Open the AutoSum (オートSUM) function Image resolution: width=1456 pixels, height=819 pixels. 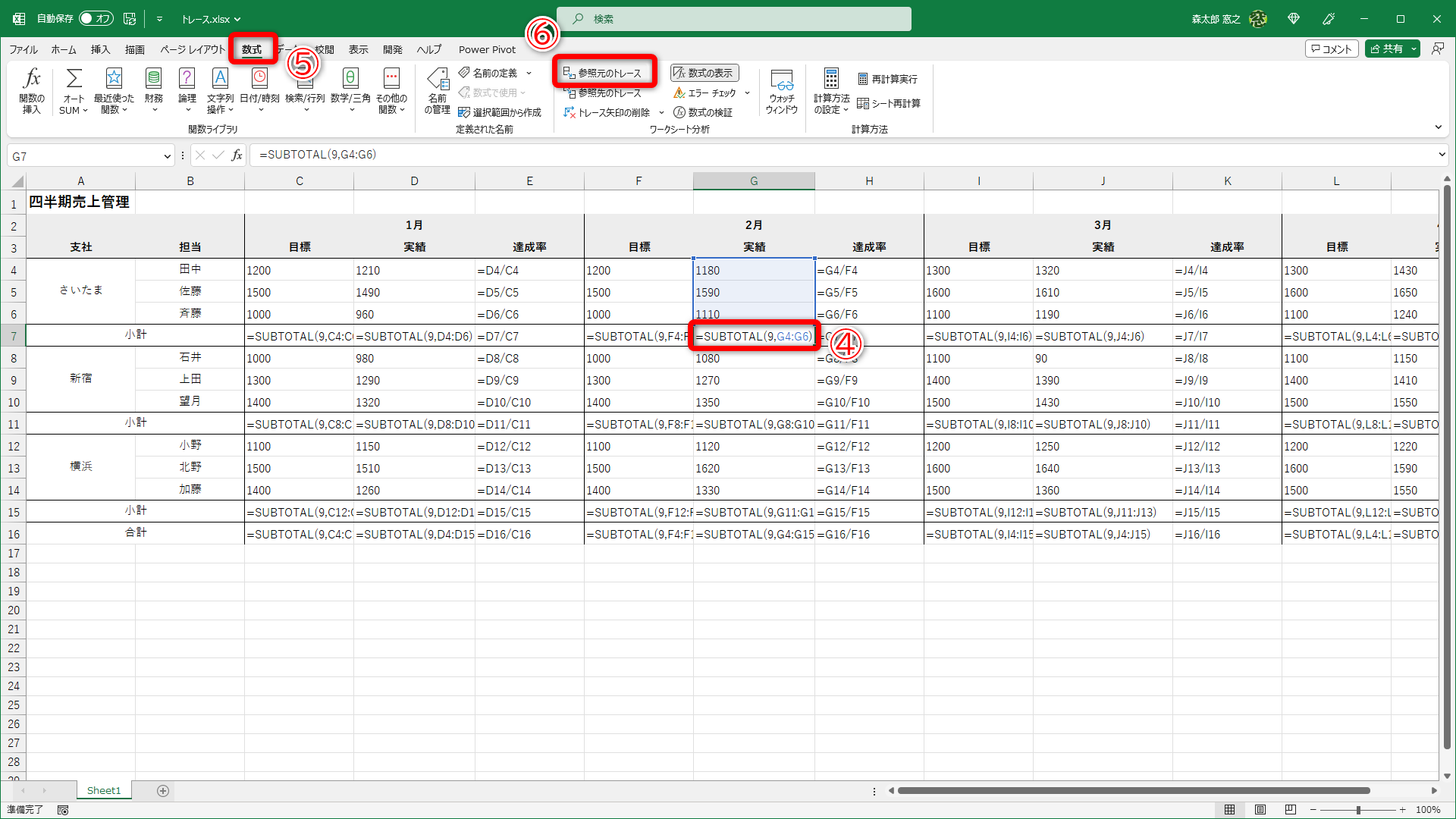click(x=74, y=79)
